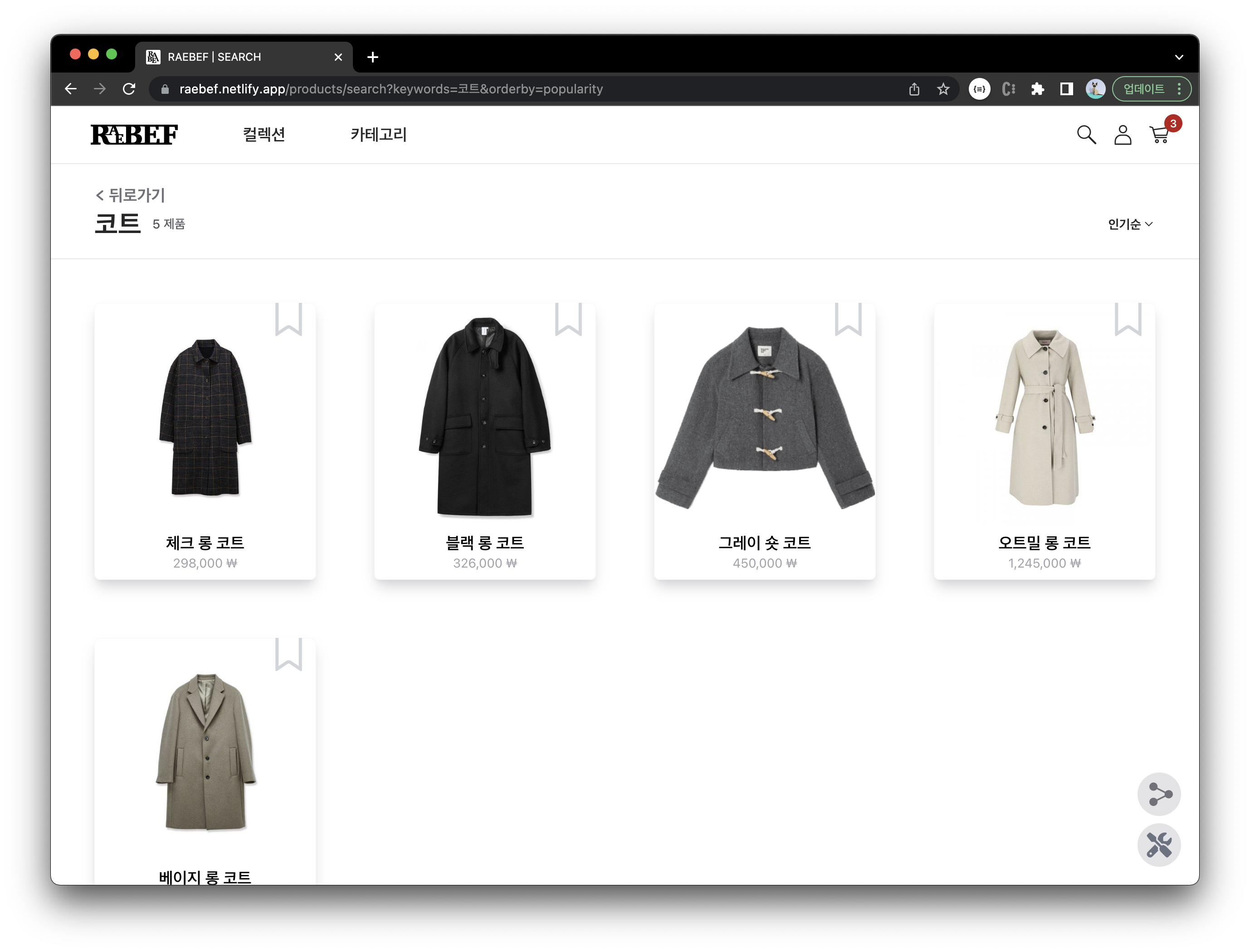The width and height of the screenshot is (1250, 952).
Task: Click the grey short duffle coat image
Action: coord(765,418)
